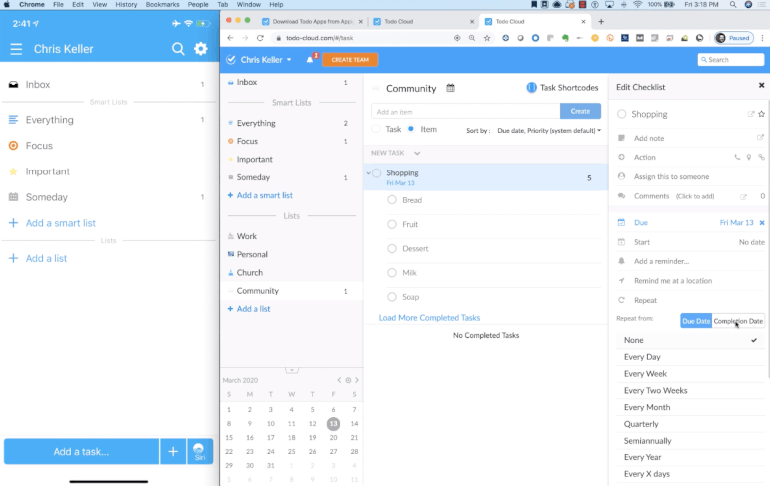770x486 pixels.
Task: Complete Shopping via the edit panel circle
Action: coord(622,114)
